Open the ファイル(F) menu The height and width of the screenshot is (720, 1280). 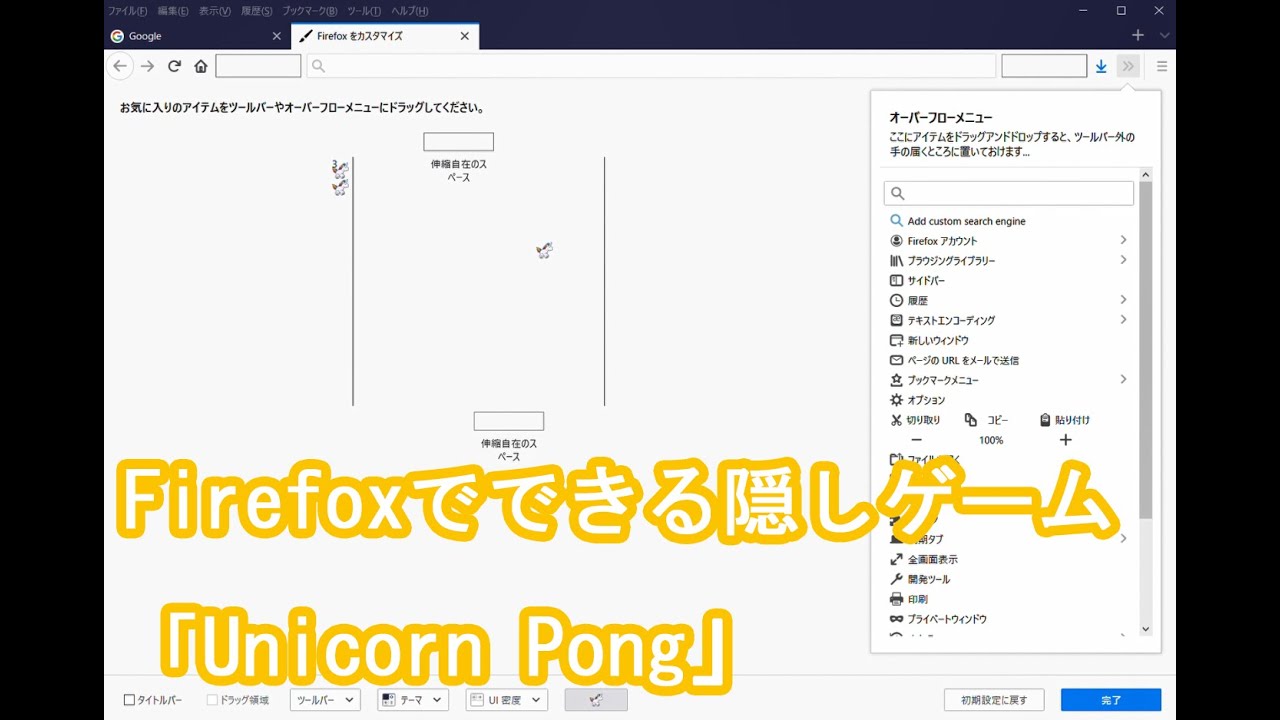coord(127,11)
